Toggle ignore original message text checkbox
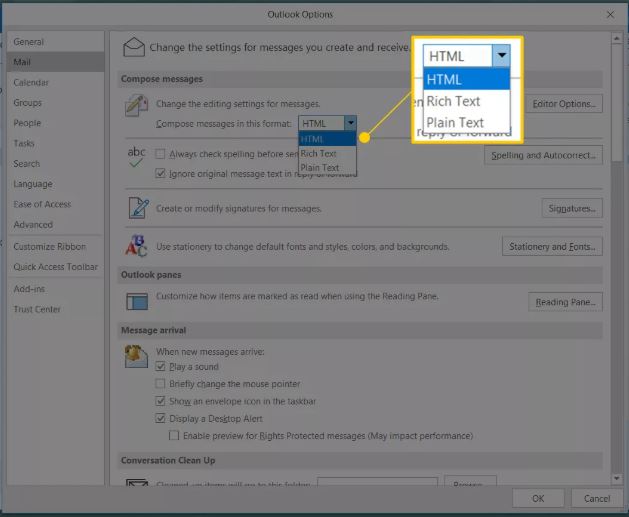Viewport: 629px width, 517px height. tap(160, 174)
